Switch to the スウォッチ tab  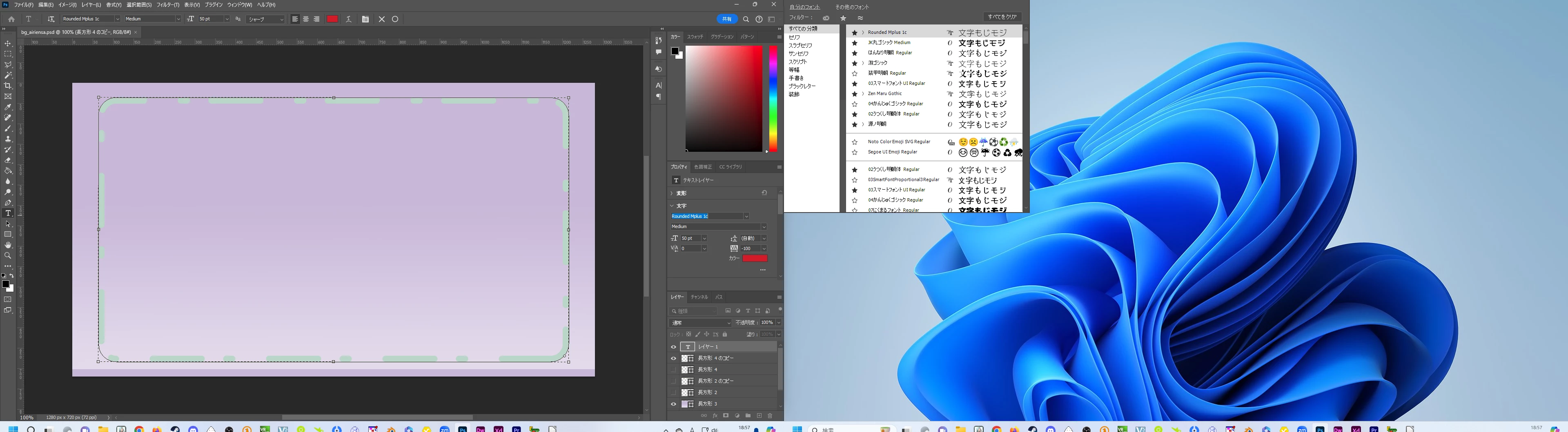click(695, 37)
